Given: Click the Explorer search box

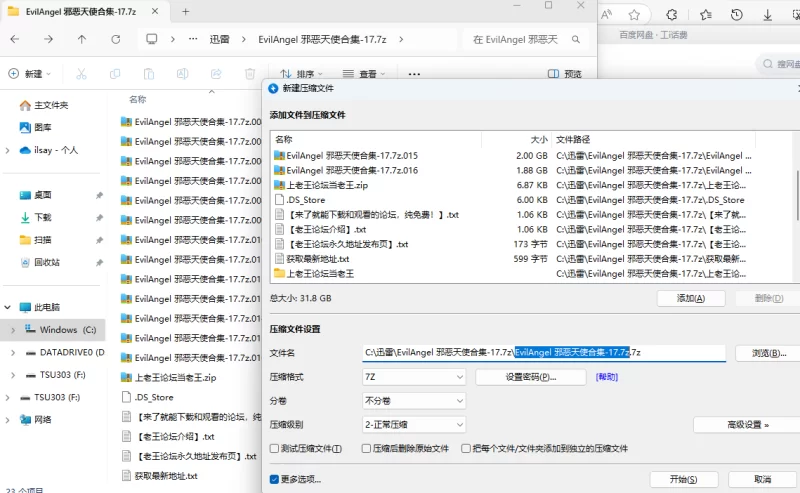Looking at the screenshot, I should (x=526, y=39).
